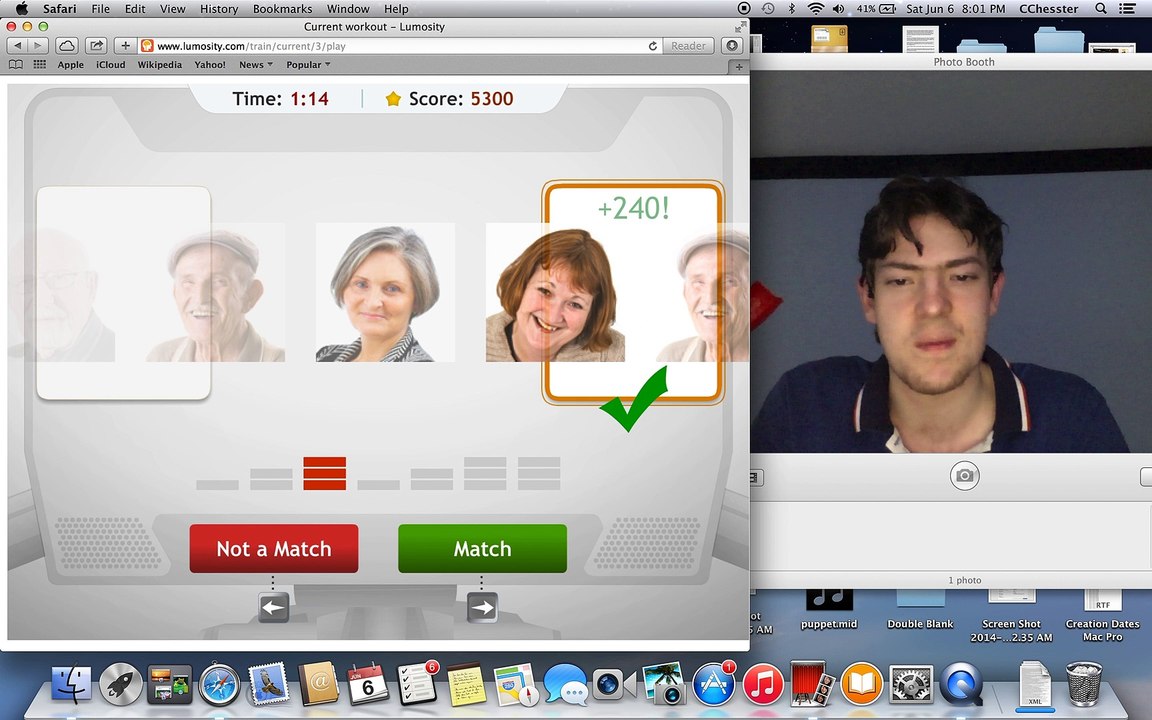1152x720 pixels.
Task: Enter full screen with the Safari window arrows
Action: pyautogui.click(x=740, y=26)
